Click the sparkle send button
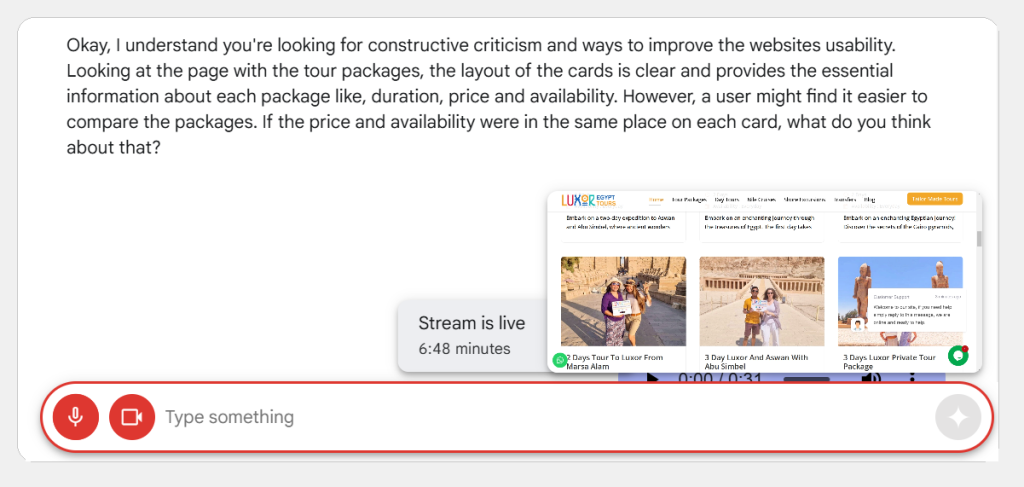The image size is (1024, 487). point(957,418)
